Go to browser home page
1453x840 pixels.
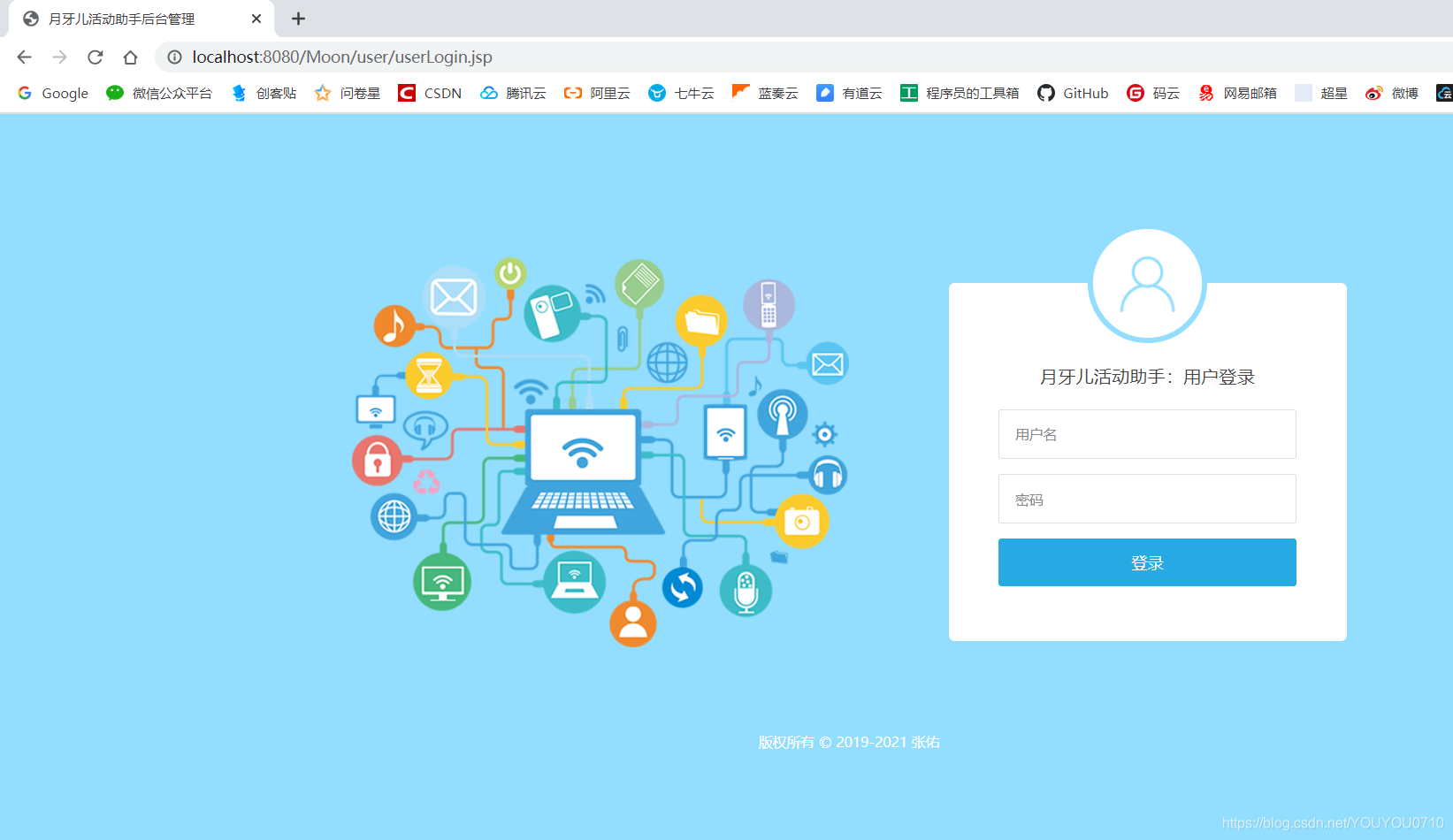click(131, 57)
